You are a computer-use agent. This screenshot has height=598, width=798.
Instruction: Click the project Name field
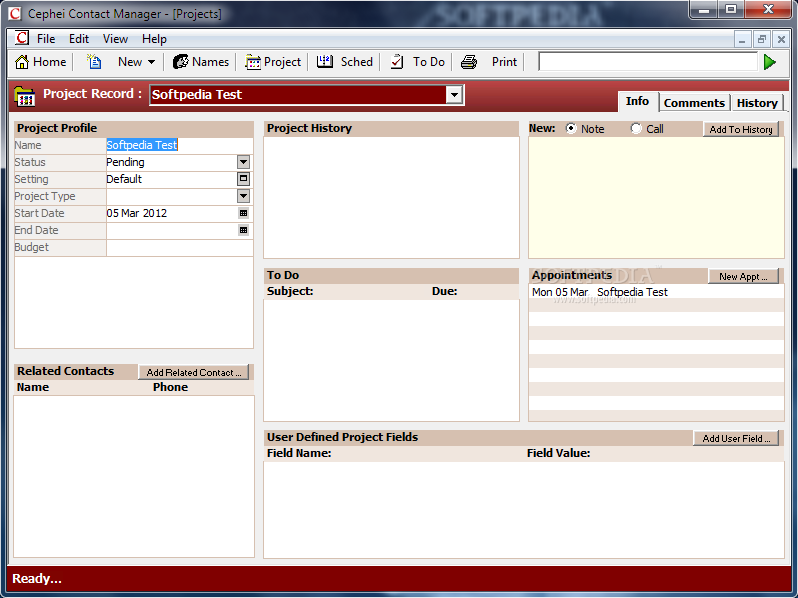click(x=179, y=145)
